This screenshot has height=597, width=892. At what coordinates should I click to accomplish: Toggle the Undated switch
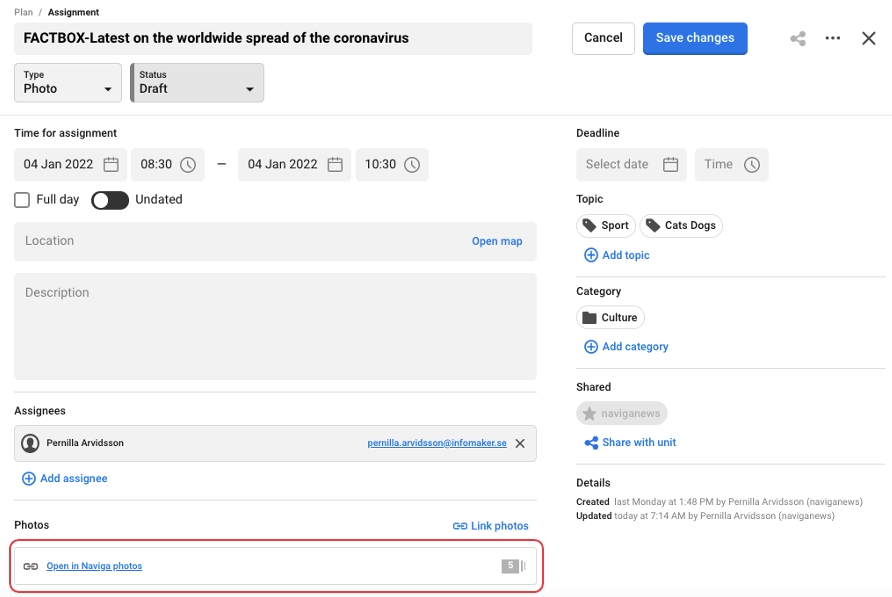110,200
